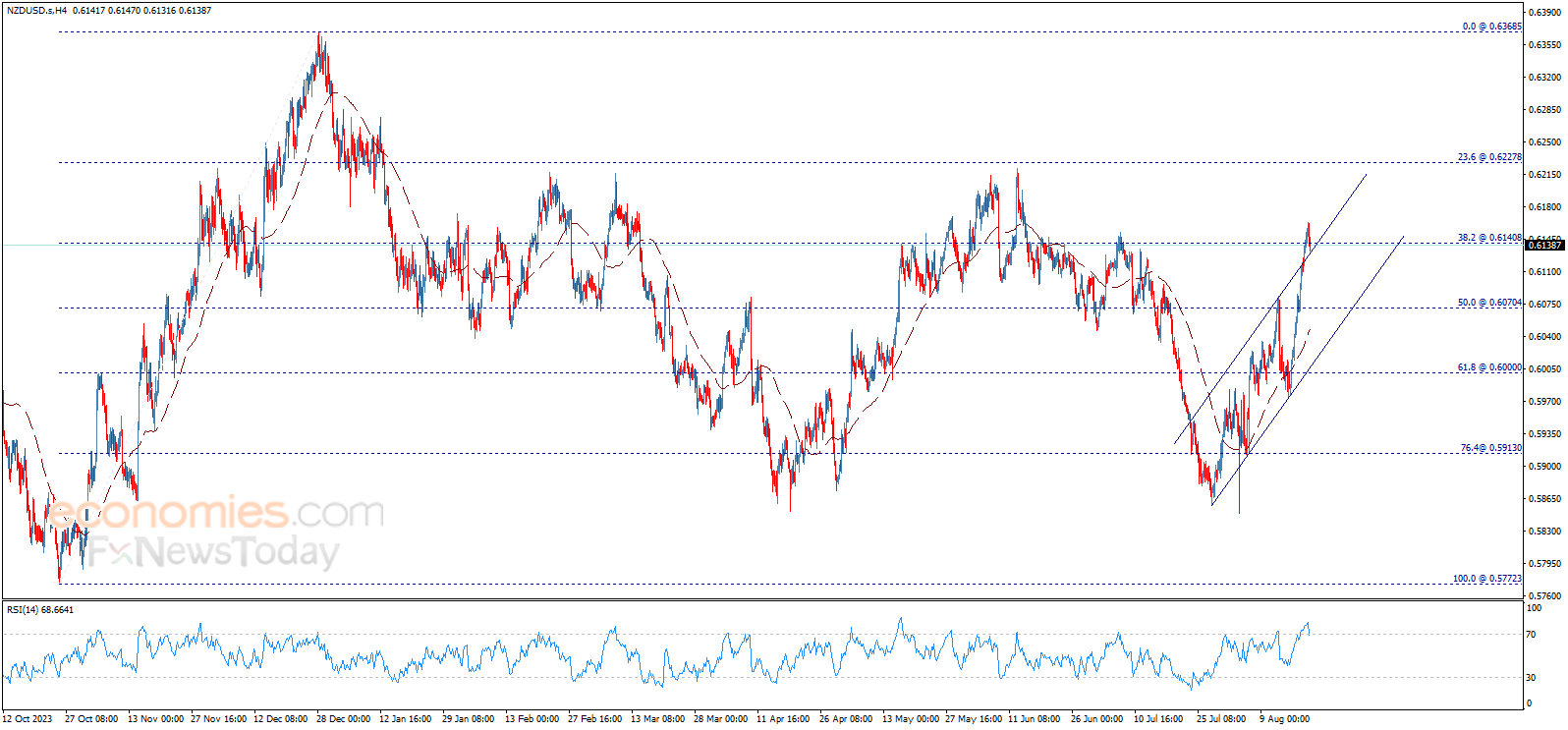
Task: Click the time axis label 13 Nov 00:00
Action: pyautogui.click(x=155, y=719)
